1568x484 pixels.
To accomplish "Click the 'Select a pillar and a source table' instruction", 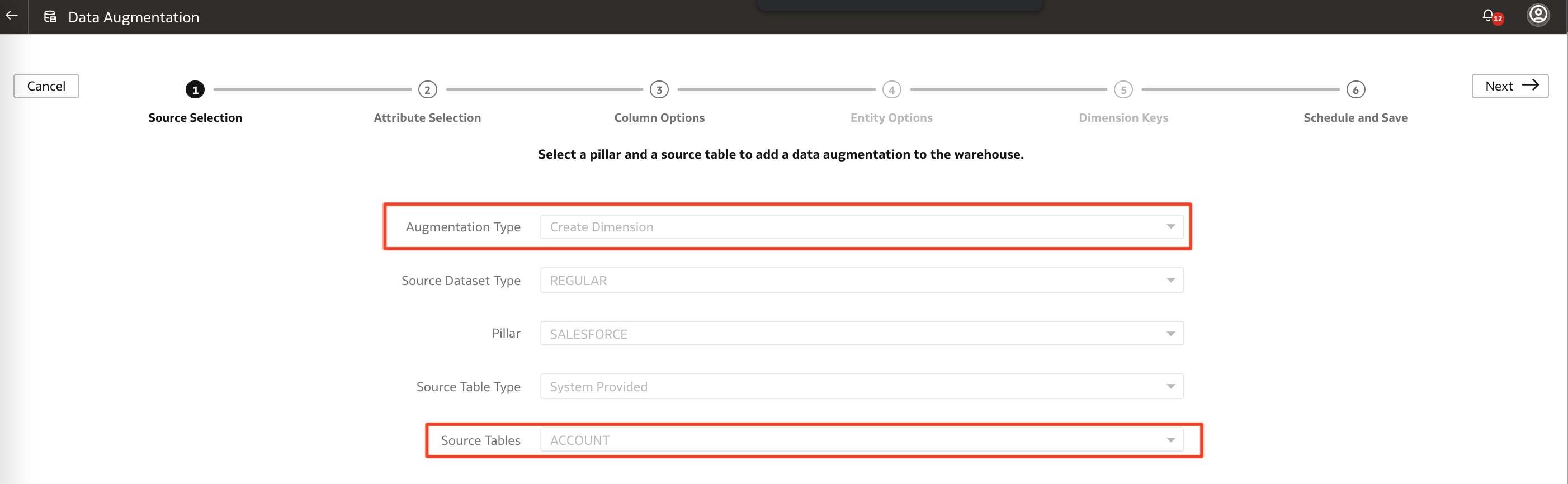I will (x=781, y=154).
